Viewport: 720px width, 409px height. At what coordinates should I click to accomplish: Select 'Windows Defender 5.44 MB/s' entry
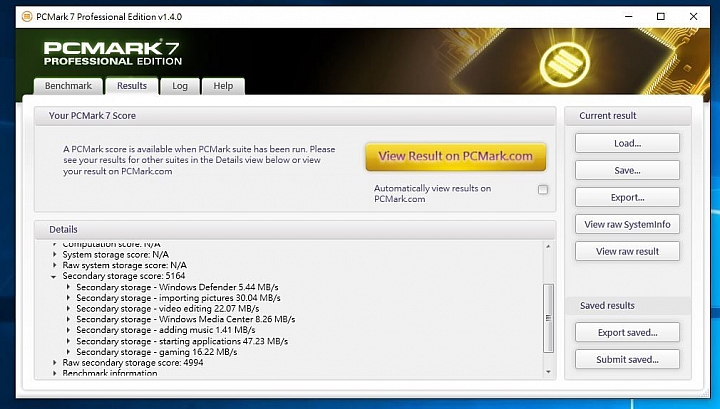(177, 287)
